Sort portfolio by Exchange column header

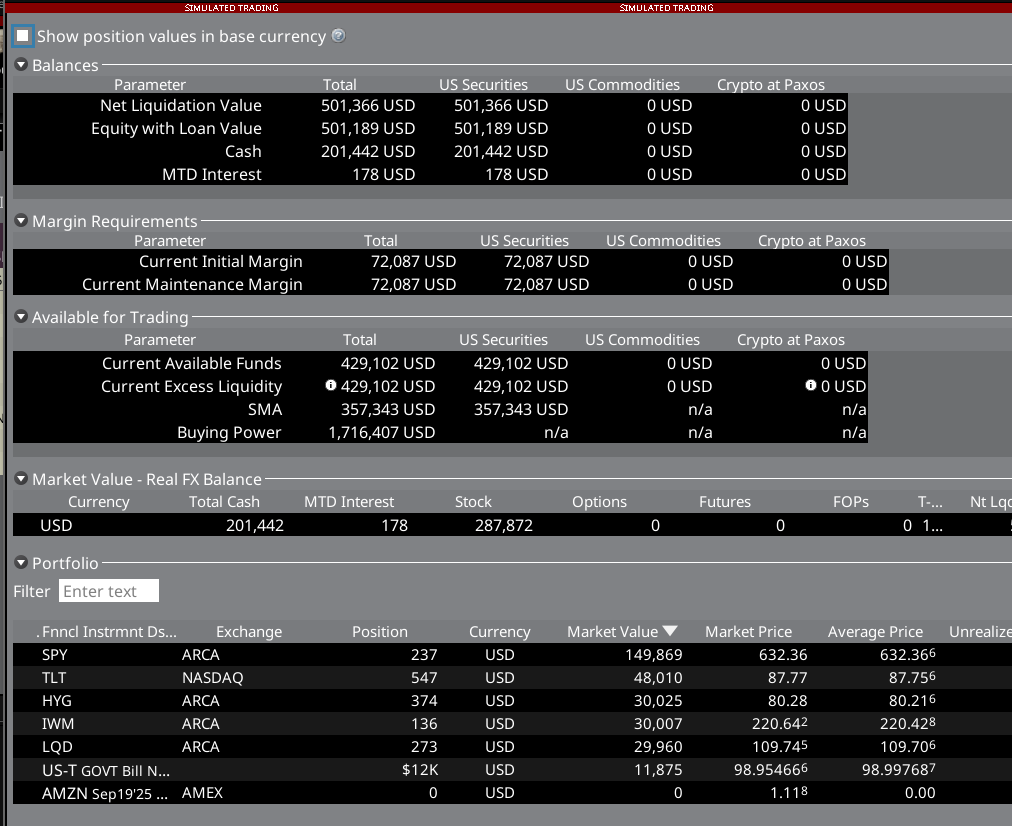tap(249, 632)
